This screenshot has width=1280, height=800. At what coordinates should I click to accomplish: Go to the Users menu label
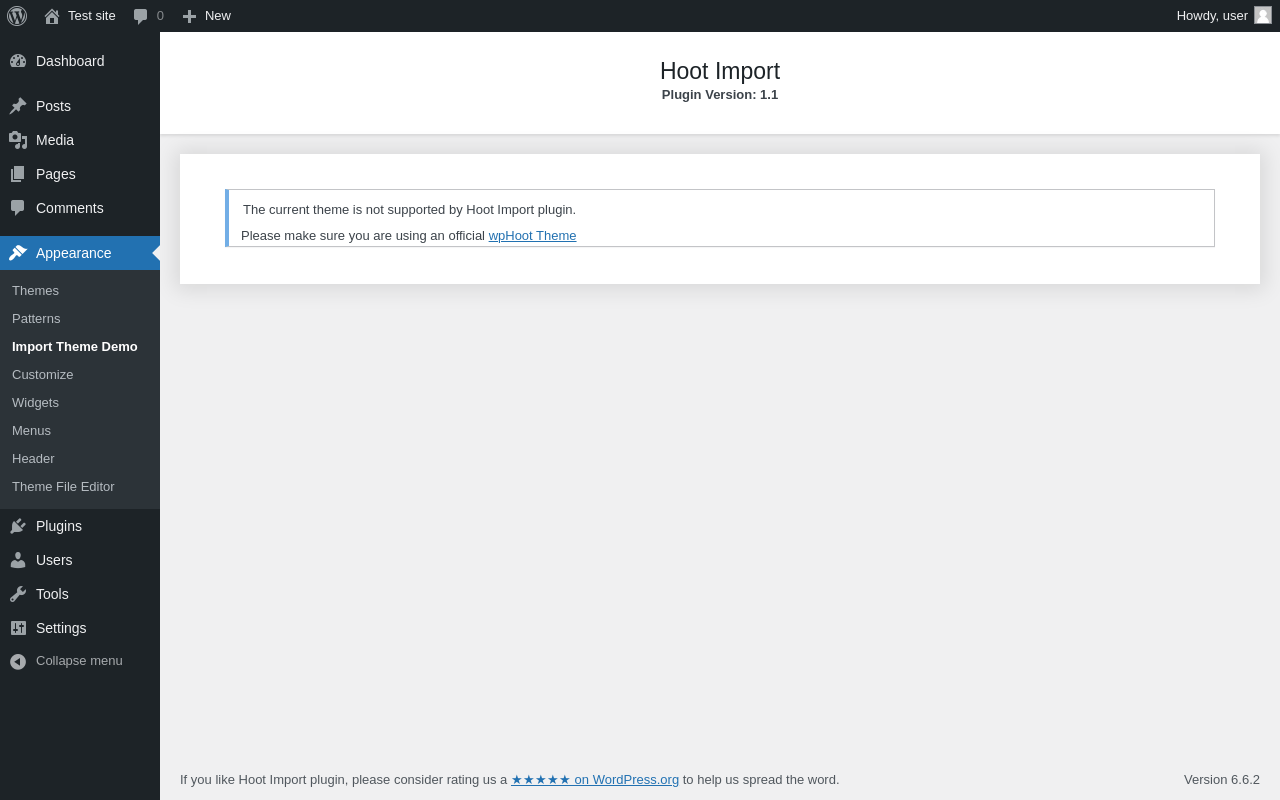[x=54, y=560]
